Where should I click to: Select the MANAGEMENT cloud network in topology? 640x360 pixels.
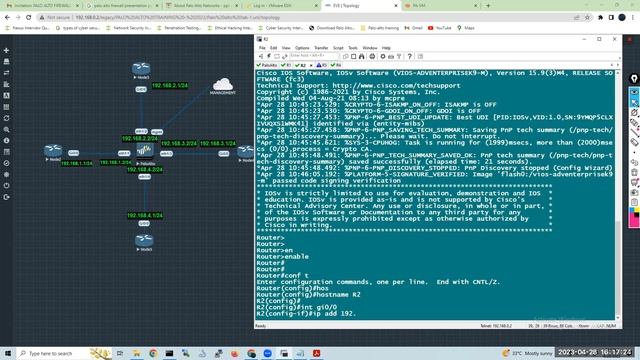[223, 85]
